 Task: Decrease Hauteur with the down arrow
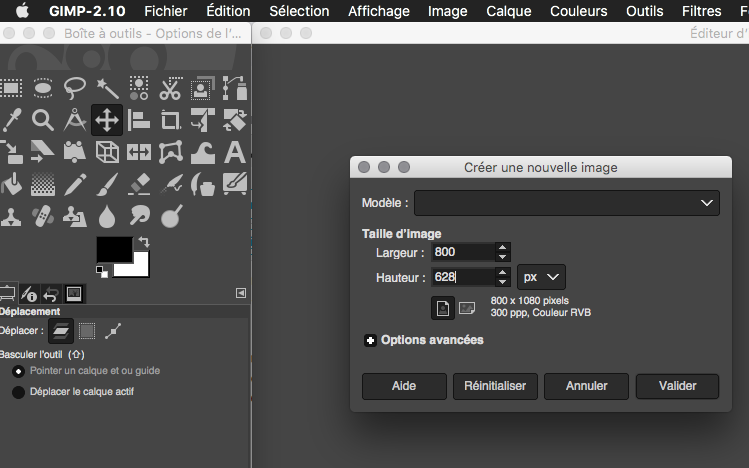502,282
